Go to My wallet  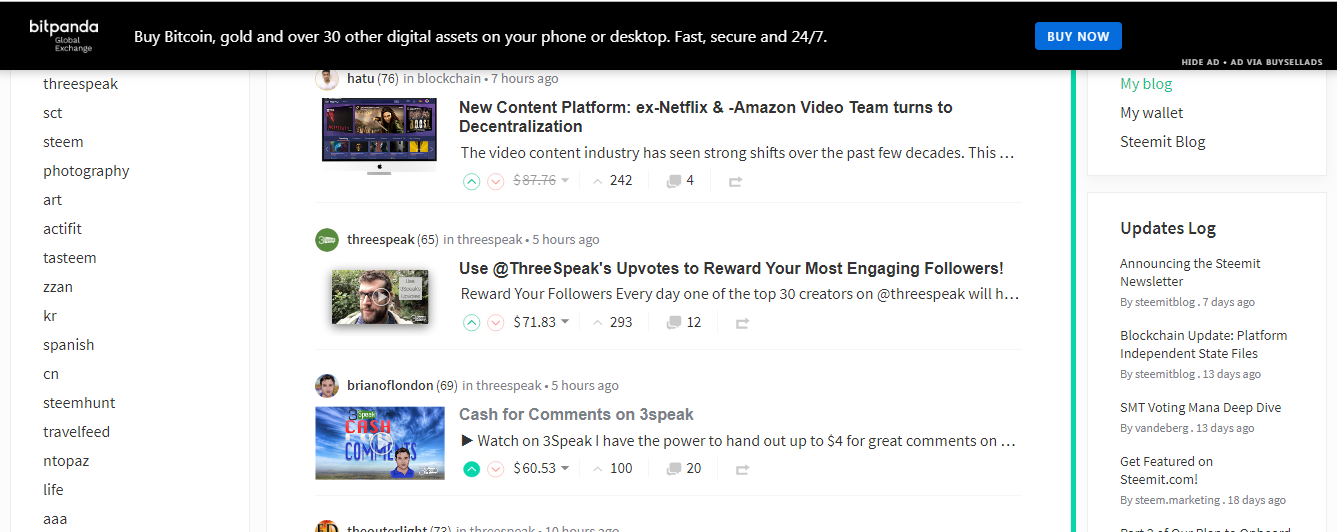[x=1152, y=113]
